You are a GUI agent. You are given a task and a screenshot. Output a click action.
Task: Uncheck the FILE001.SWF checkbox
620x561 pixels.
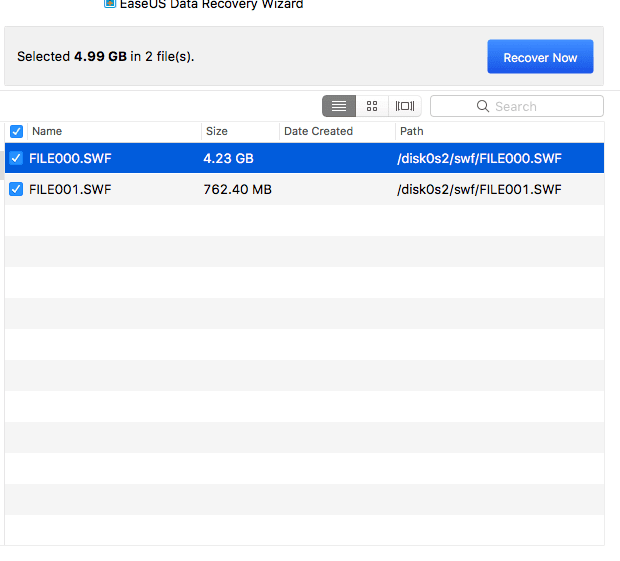[x=16, y=189]
